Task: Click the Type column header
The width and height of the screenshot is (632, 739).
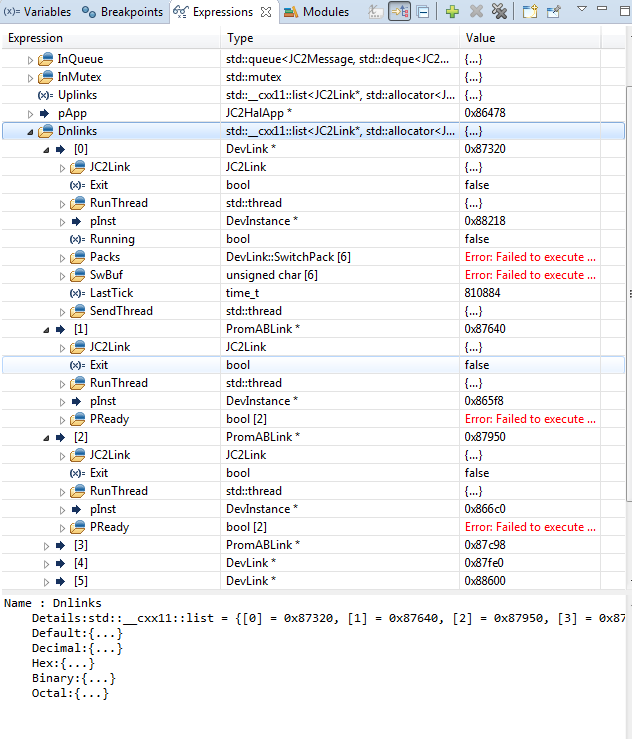Action: [340, 38]
